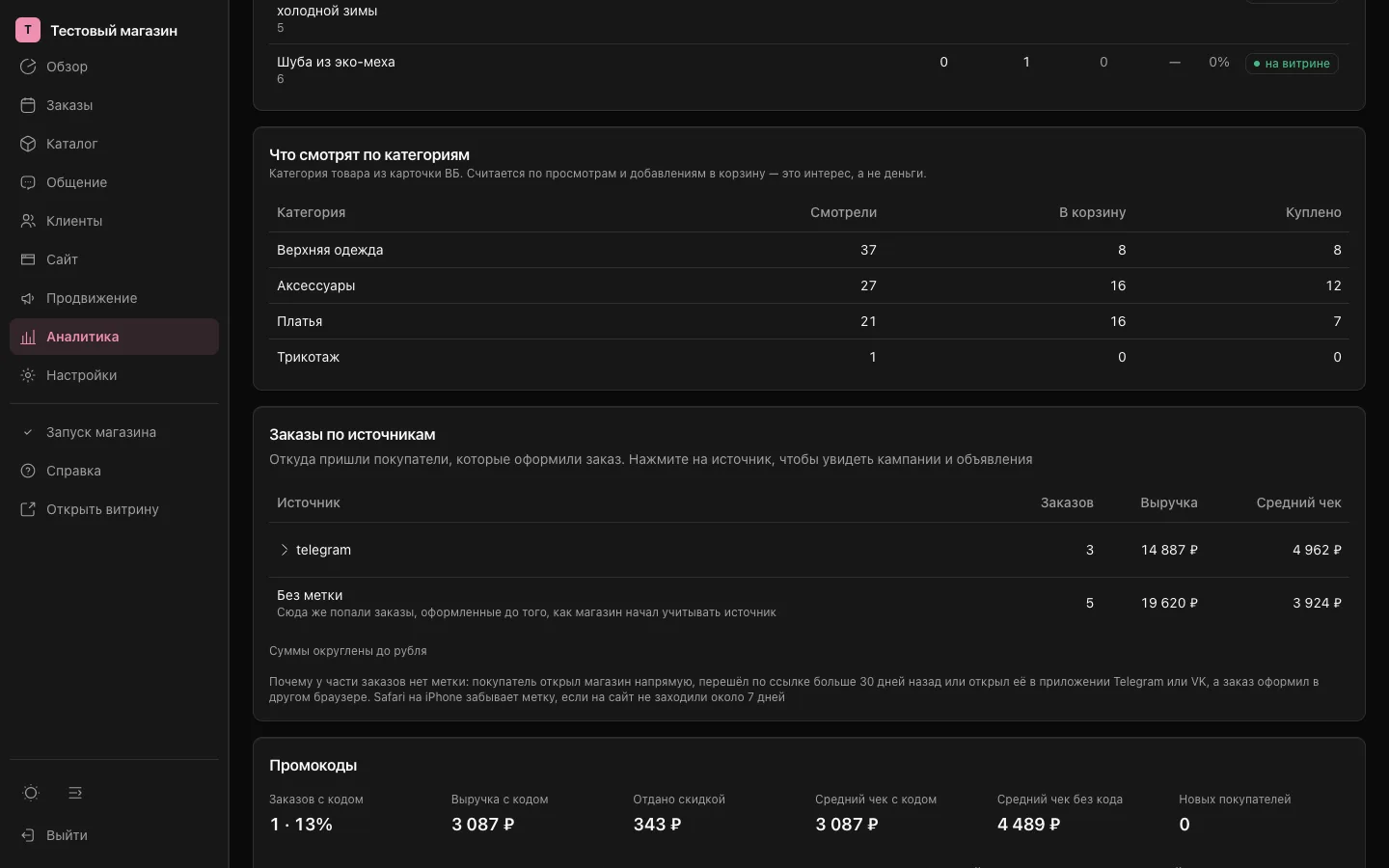
Task: Open the Обзор menu item
Action: coord(114,67)
